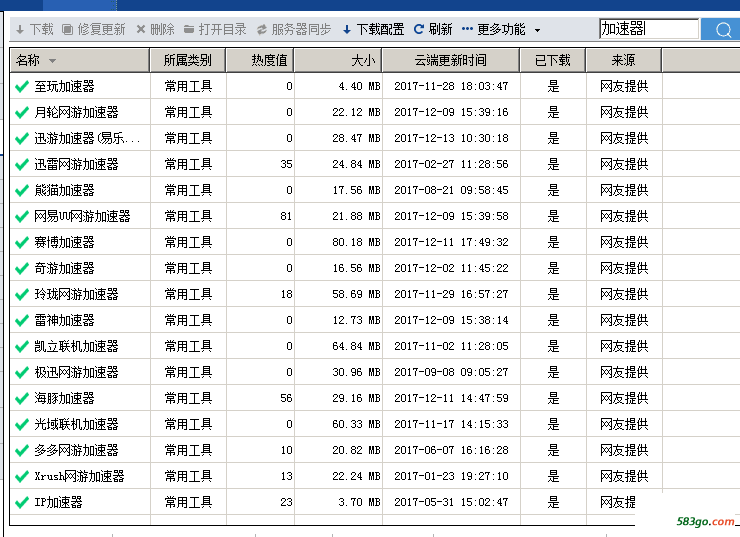This screenshot has height=537, width=740.
Task: Click size cell 64.84 MB
Action: [x=356, y=346]
